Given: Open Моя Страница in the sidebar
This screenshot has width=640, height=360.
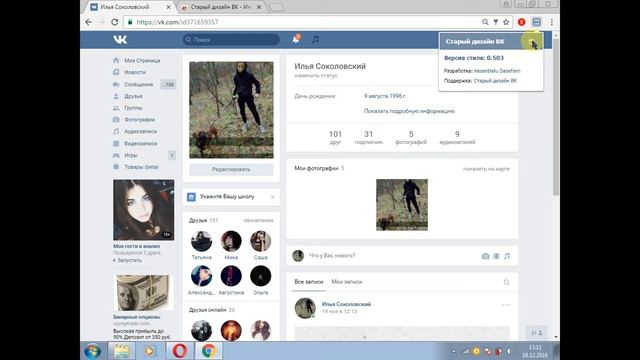Looking at the screenshot, I should point(142,60).
